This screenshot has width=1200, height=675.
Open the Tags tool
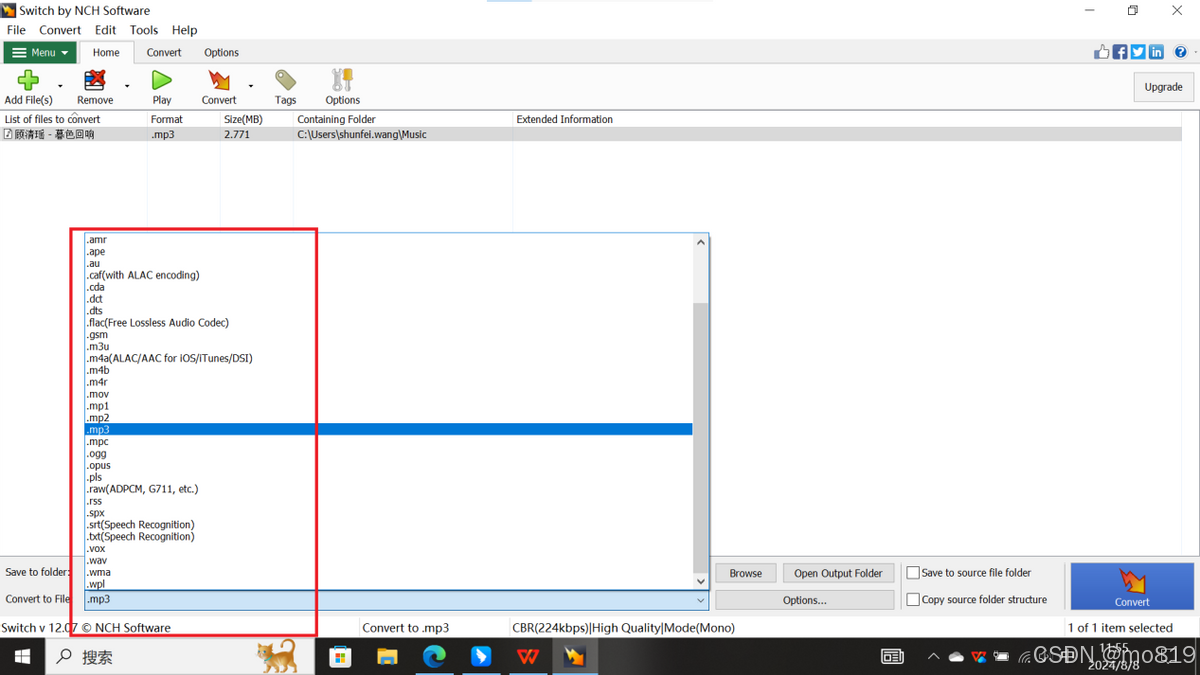pyautogui.click(x=286, y=80)
